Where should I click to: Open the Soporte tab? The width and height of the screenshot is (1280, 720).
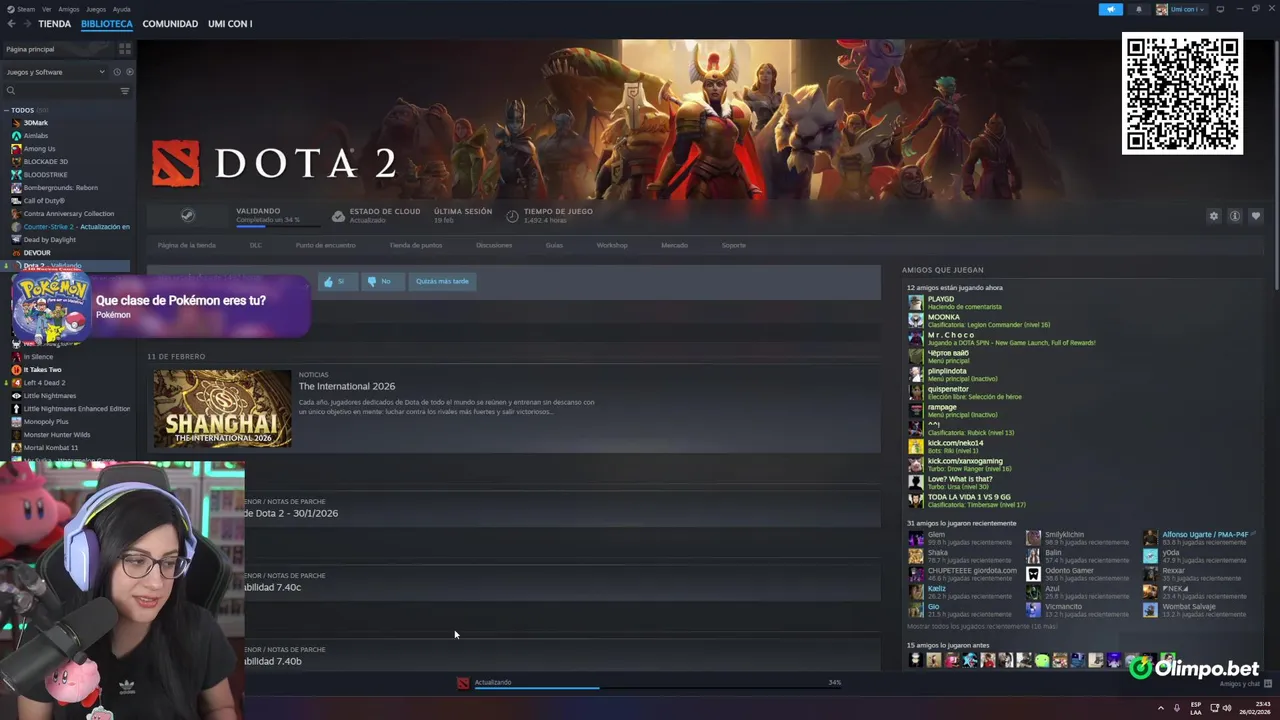click(x=733, y=245)
